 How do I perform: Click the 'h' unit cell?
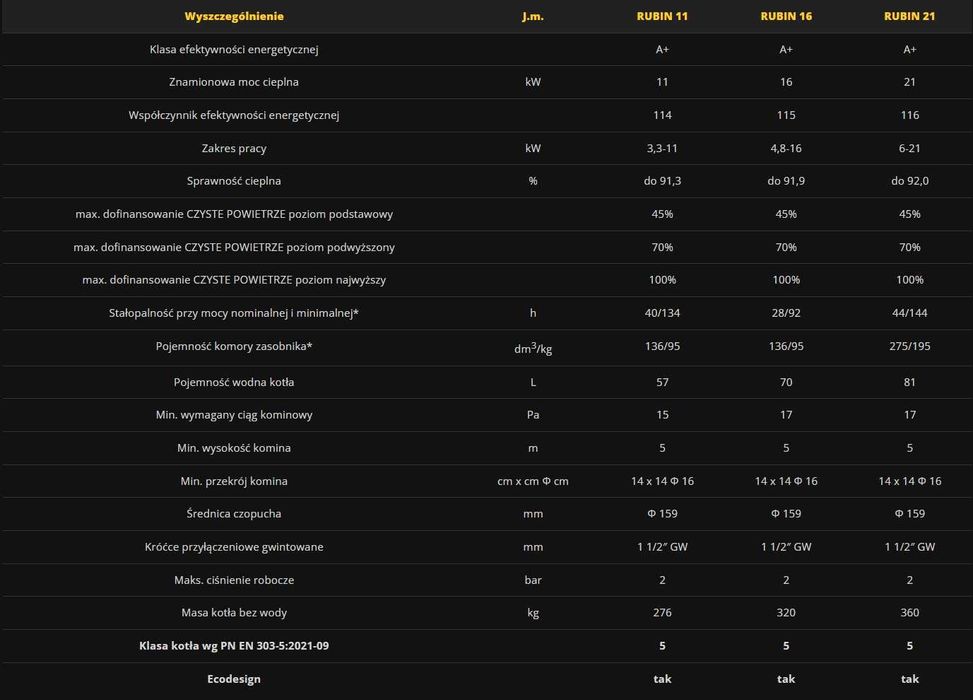(532, 313)
